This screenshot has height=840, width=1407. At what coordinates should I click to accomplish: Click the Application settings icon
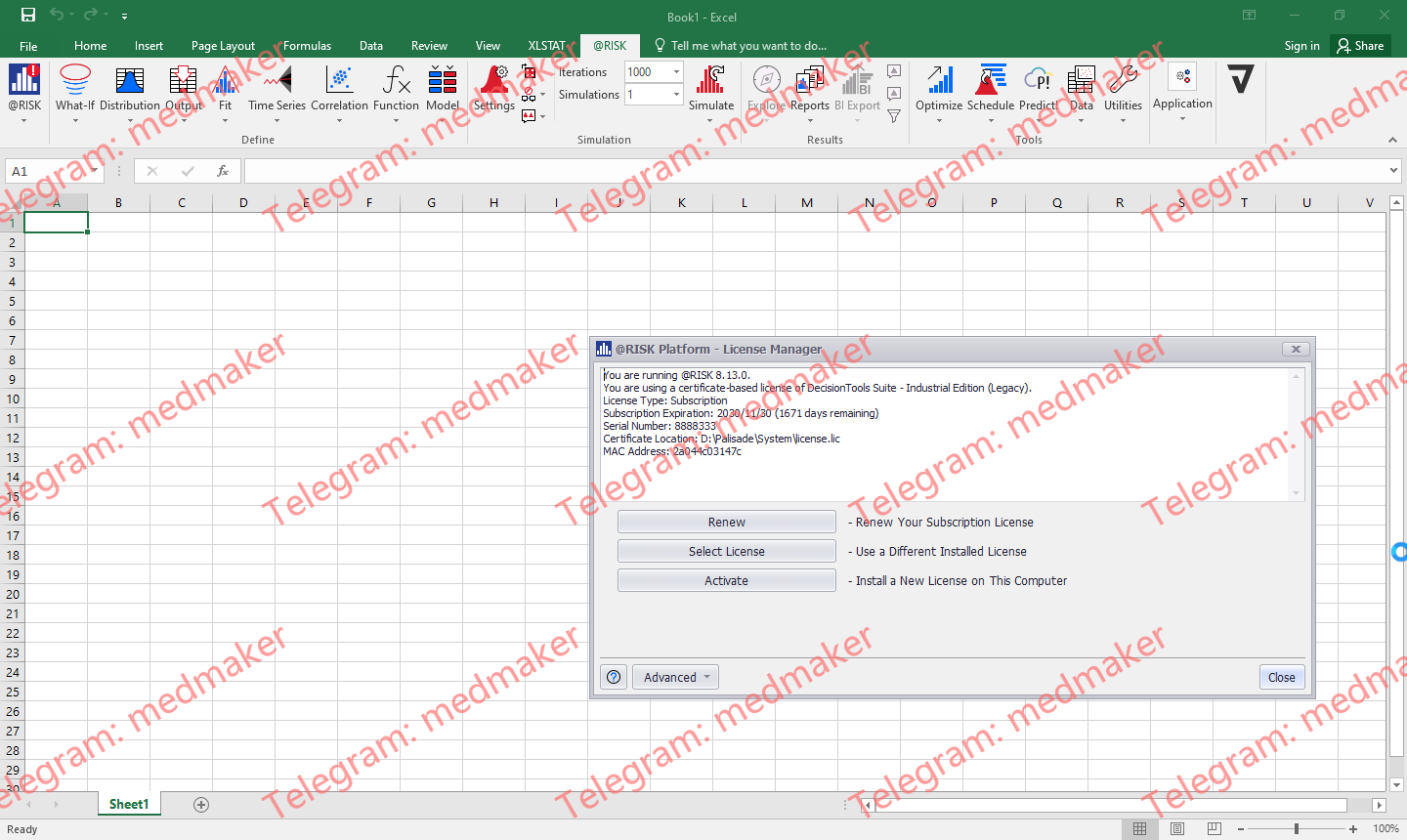click(x=1182, y=77)
